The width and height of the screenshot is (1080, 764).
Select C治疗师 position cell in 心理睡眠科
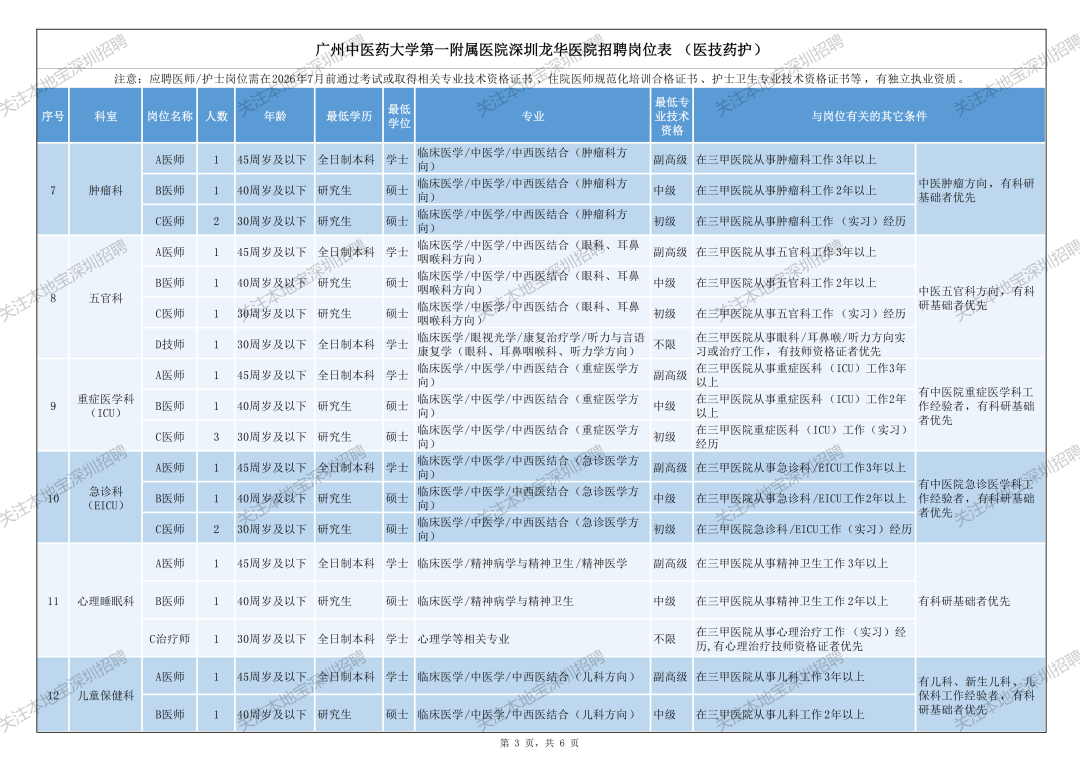coord(169,639)
